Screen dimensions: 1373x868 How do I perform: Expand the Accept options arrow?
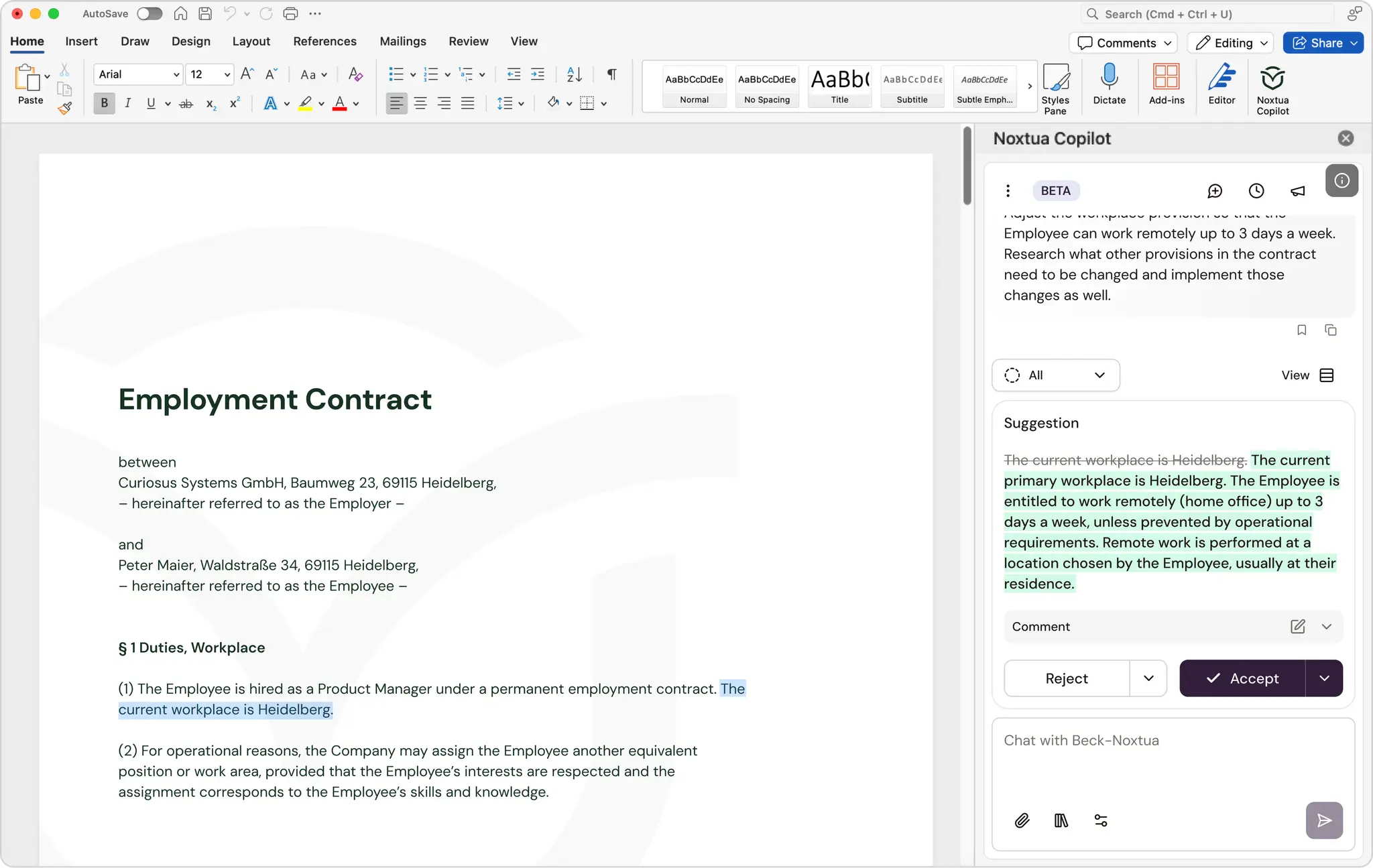[x=1324, y=678]
